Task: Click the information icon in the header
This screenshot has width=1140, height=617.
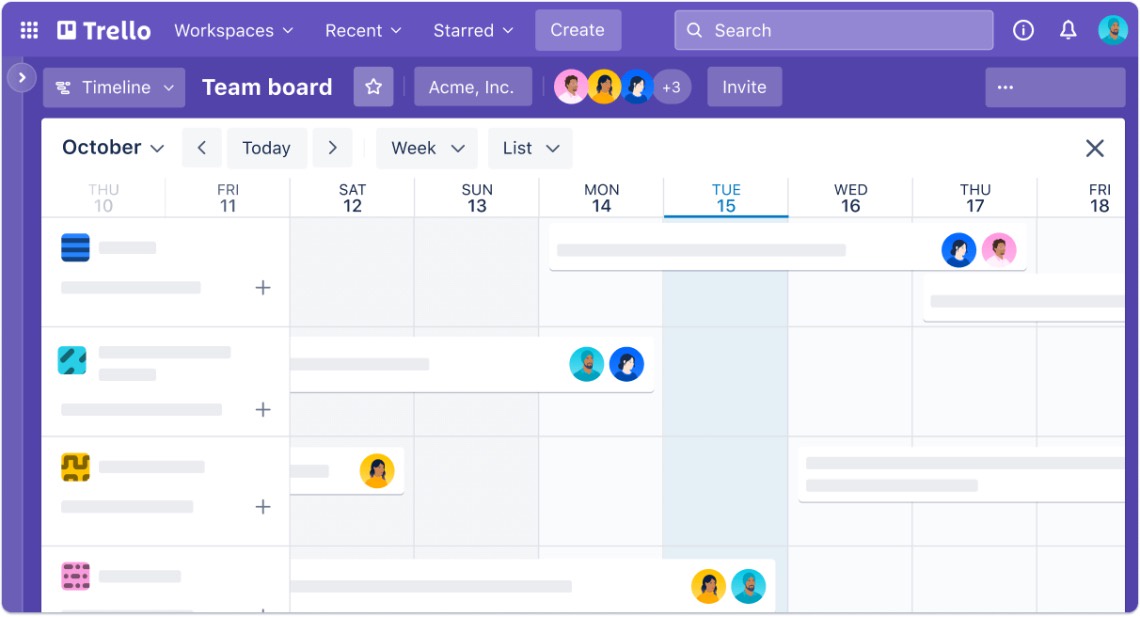Action: 1022,30
